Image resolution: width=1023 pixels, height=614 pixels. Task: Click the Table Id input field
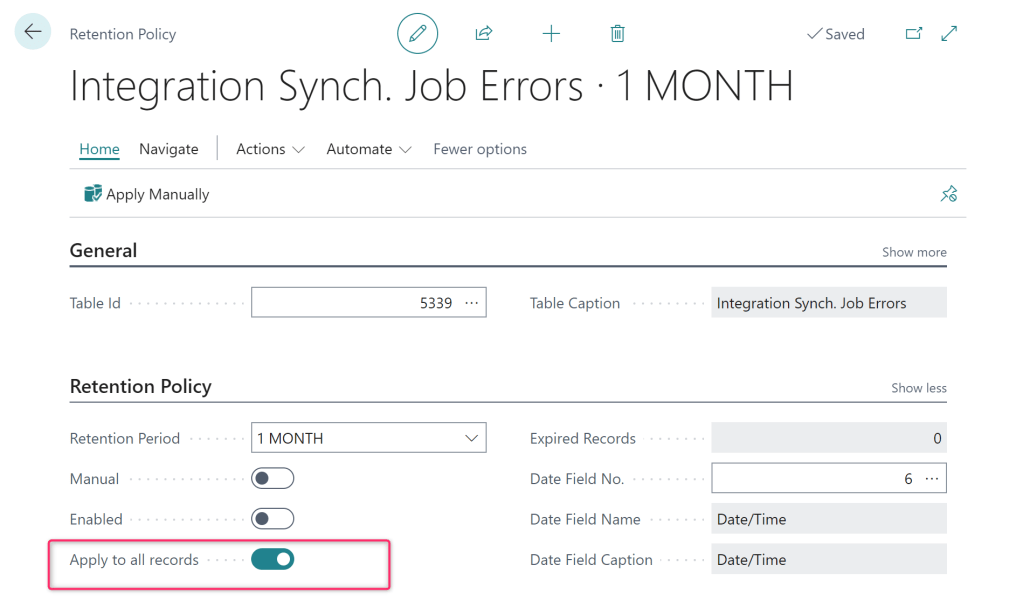pos(355,303)
